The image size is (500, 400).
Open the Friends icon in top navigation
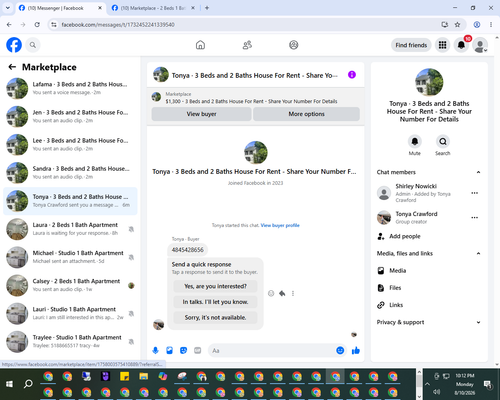point(247,45)
